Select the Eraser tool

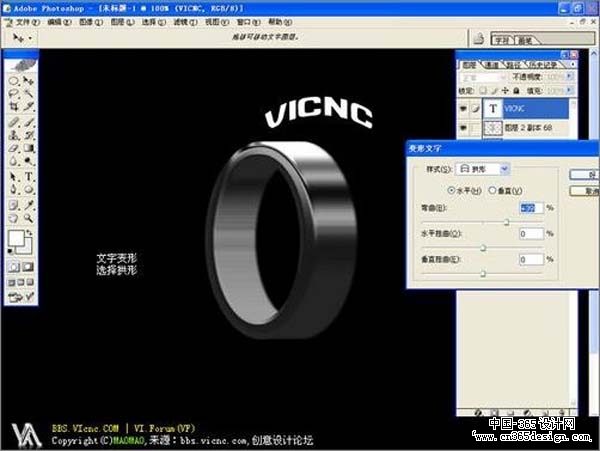14,148
